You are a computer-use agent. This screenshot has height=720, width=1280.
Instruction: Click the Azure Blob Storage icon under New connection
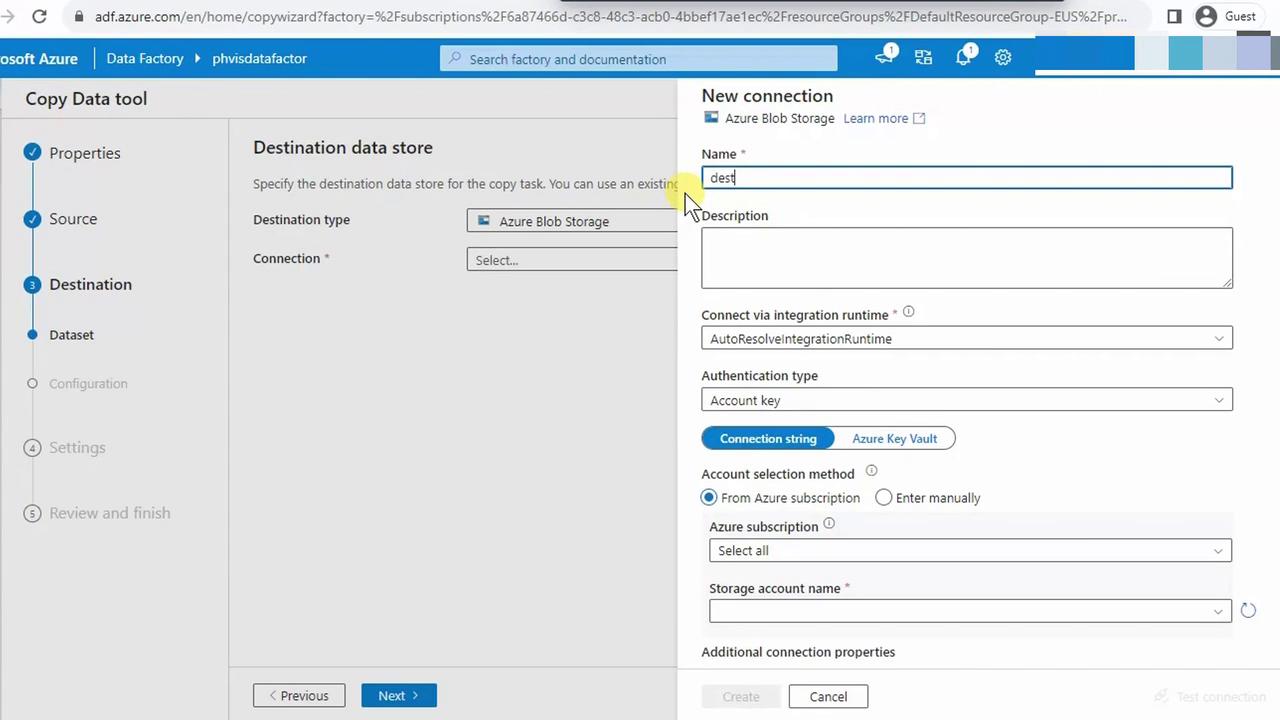coord(711,117)
